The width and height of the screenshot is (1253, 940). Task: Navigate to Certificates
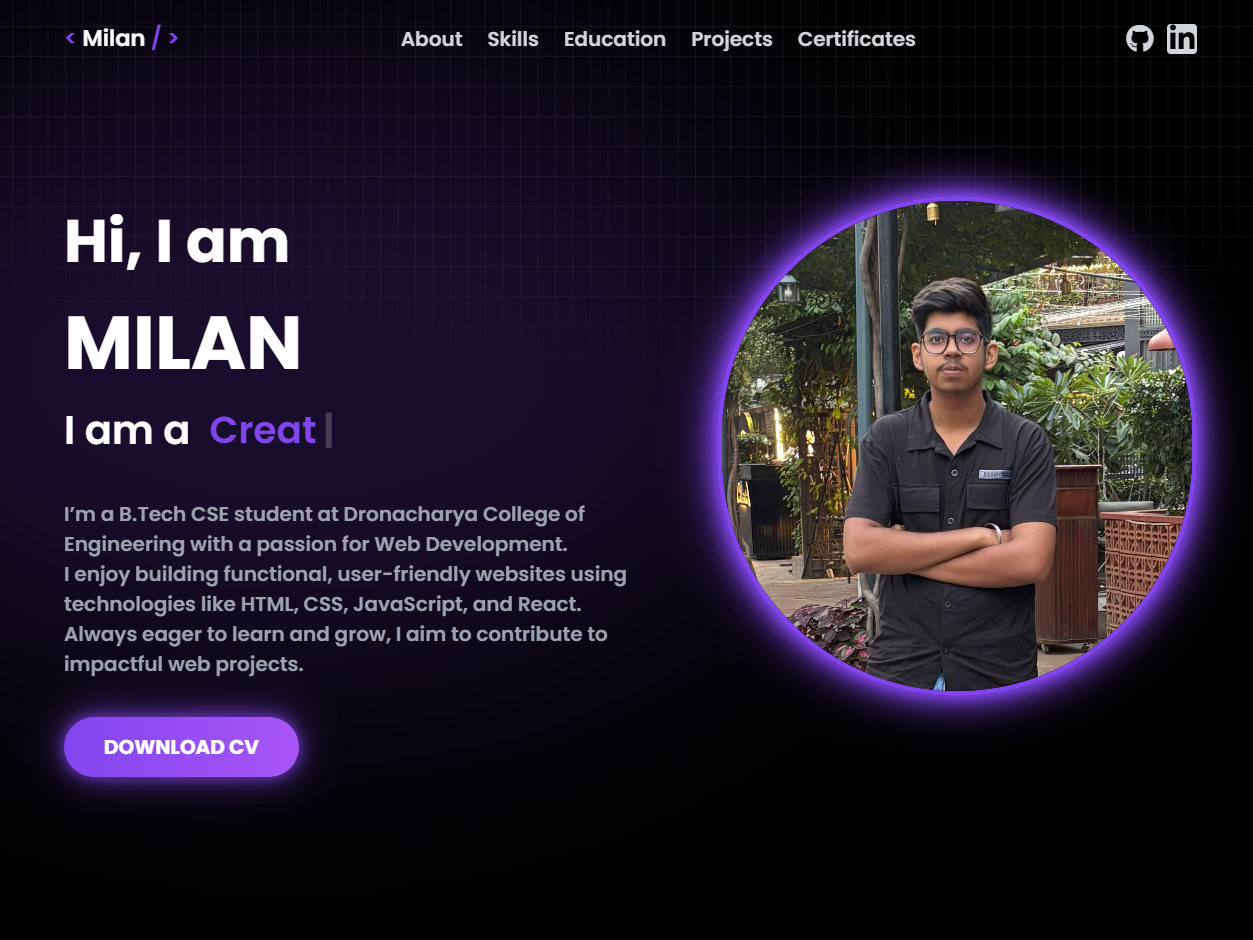click(x=856, y=39)
